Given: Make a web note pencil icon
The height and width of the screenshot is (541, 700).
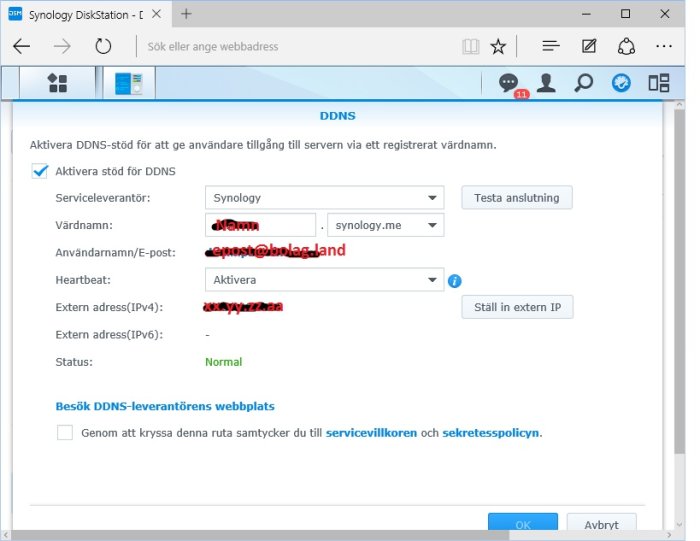Looking at the screenshot, I should (x=589, y=46).
